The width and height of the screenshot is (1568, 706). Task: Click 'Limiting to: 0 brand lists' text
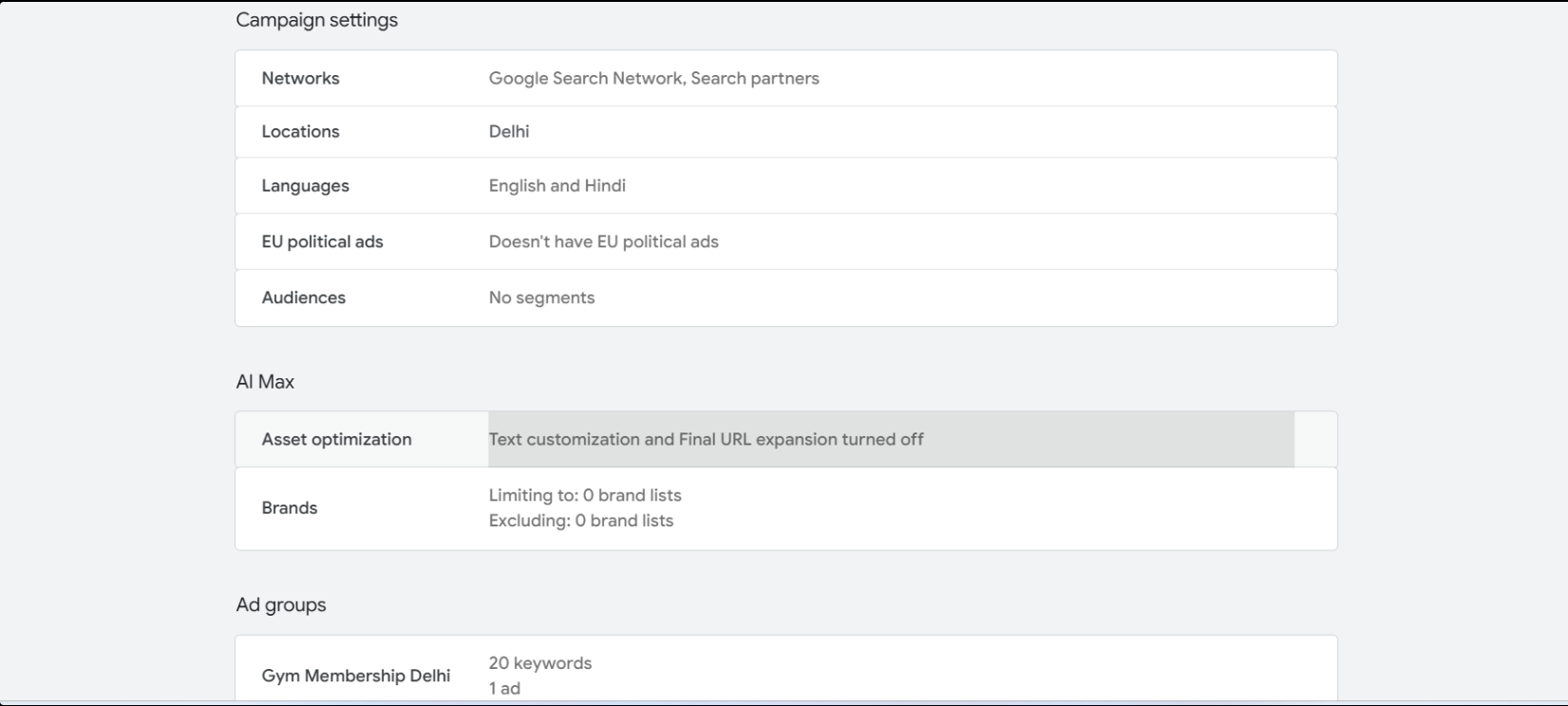tap(585, 495)
